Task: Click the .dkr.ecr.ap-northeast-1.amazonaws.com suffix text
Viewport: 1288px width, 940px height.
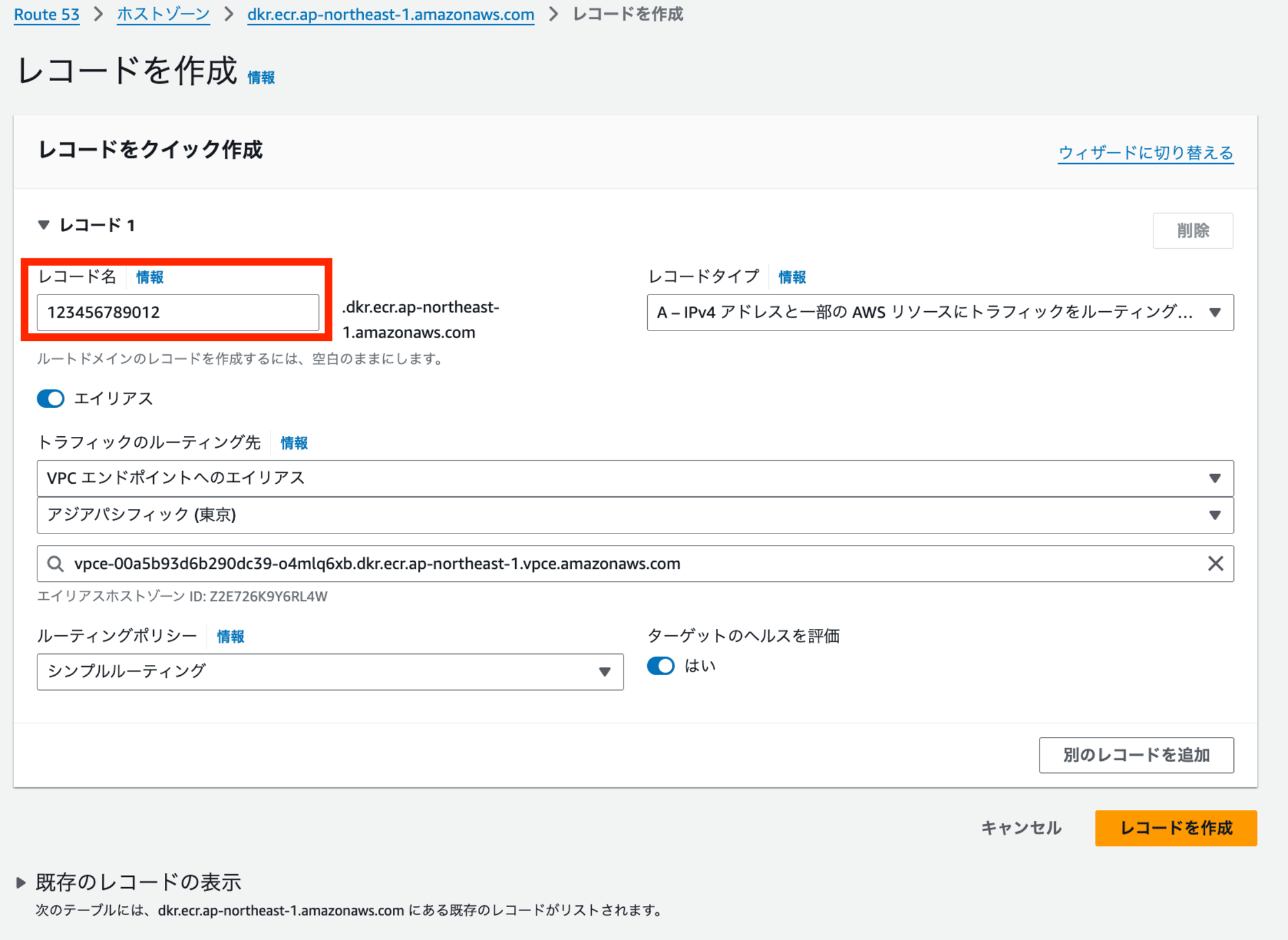Action: (421, 320)
